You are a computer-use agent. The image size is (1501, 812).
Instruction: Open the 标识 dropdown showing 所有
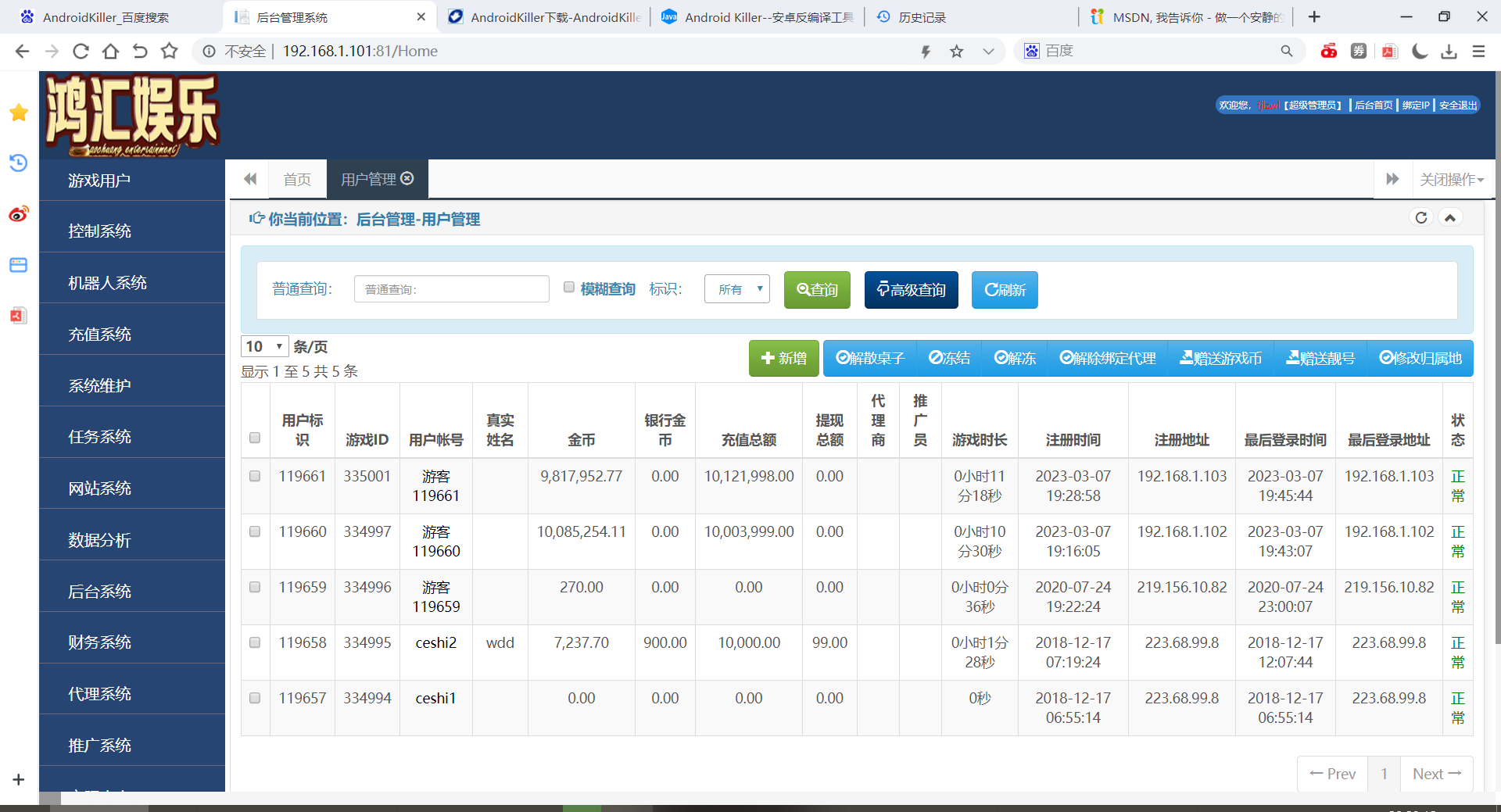(x=736, y=289)
